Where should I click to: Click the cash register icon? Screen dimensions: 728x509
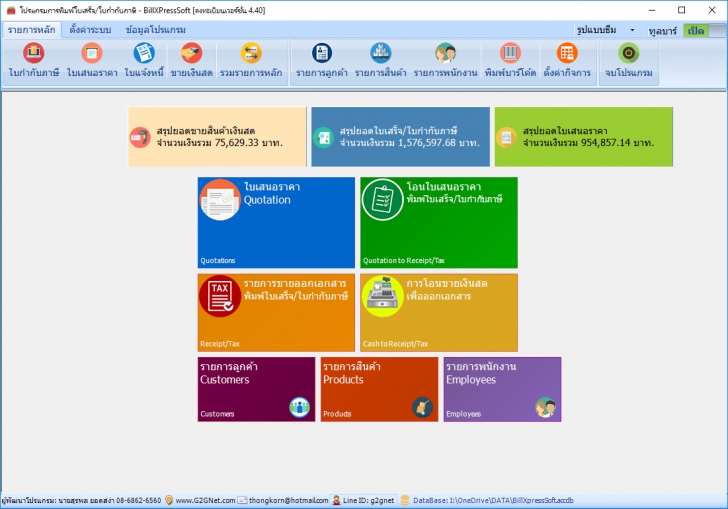click(x=383, y=296)
